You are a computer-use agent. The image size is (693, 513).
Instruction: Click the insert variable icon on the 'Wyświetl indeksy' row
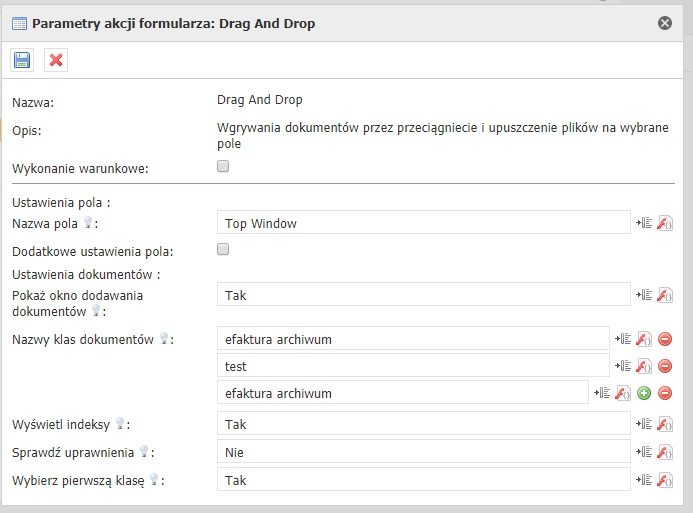coord(645,424)
